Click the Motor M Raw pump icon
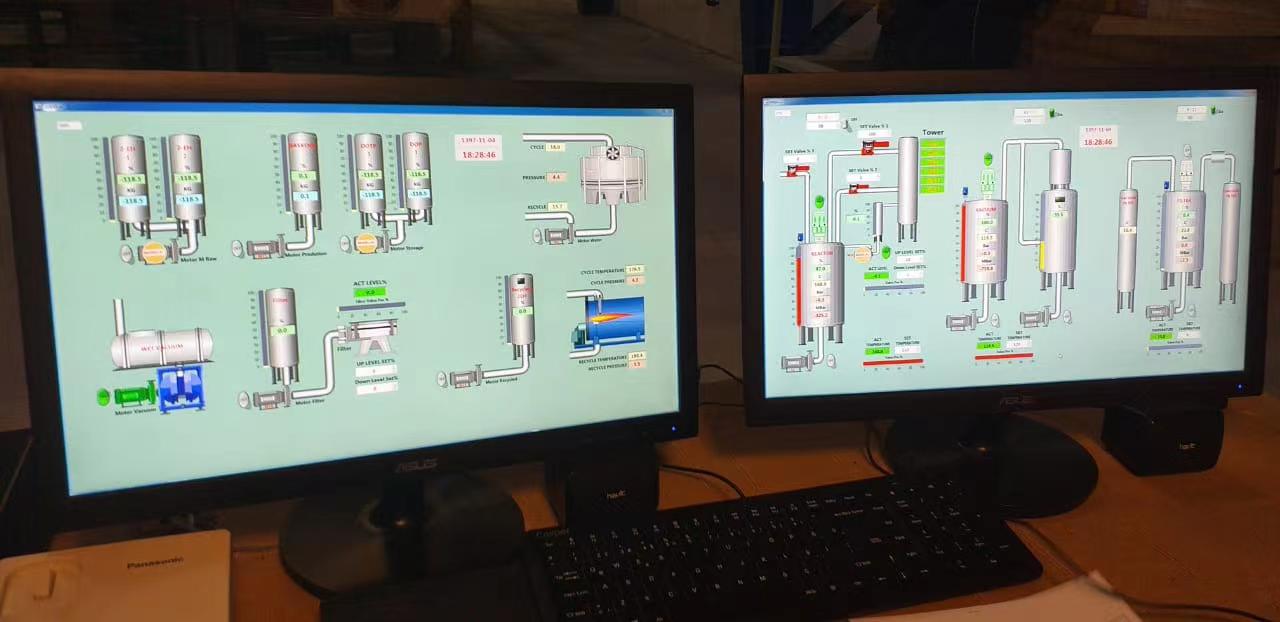Screen dimensions: 1280x622 [x=156, y=253]
